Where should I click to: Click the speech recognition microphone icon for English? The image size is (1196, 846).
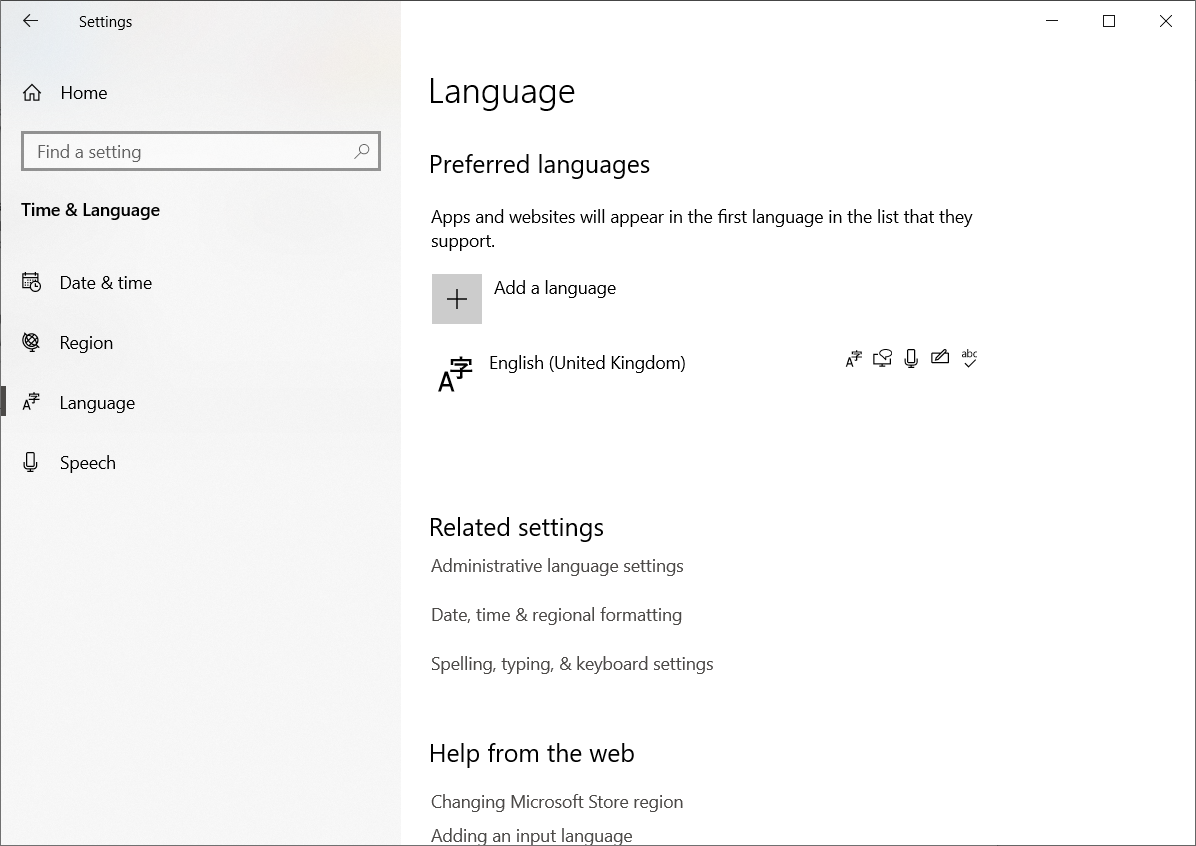(x=911, y=359)
